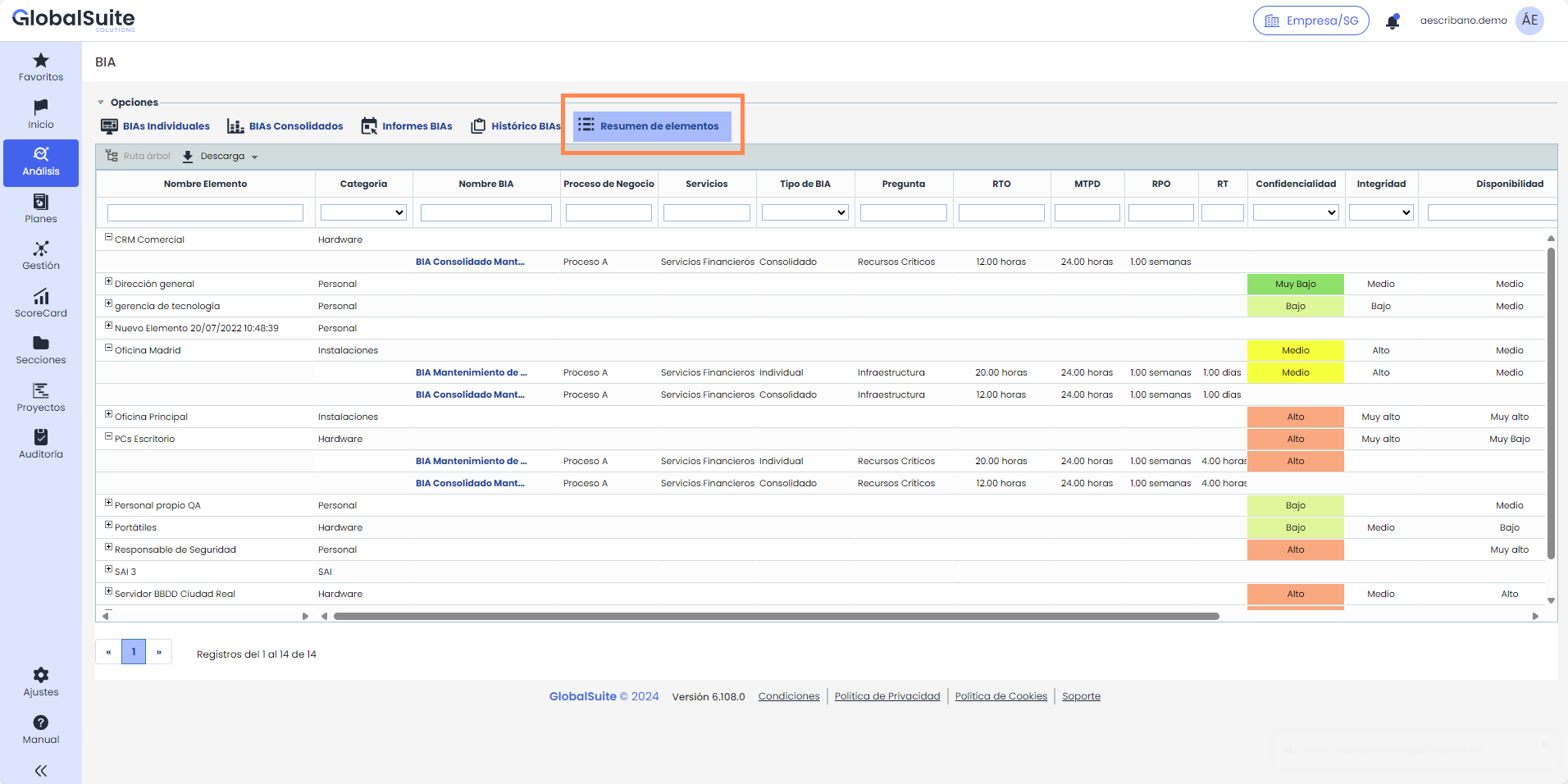Go to Inicio flag icon
Viewport: 1568px width, 784px height.
[41, 107]
